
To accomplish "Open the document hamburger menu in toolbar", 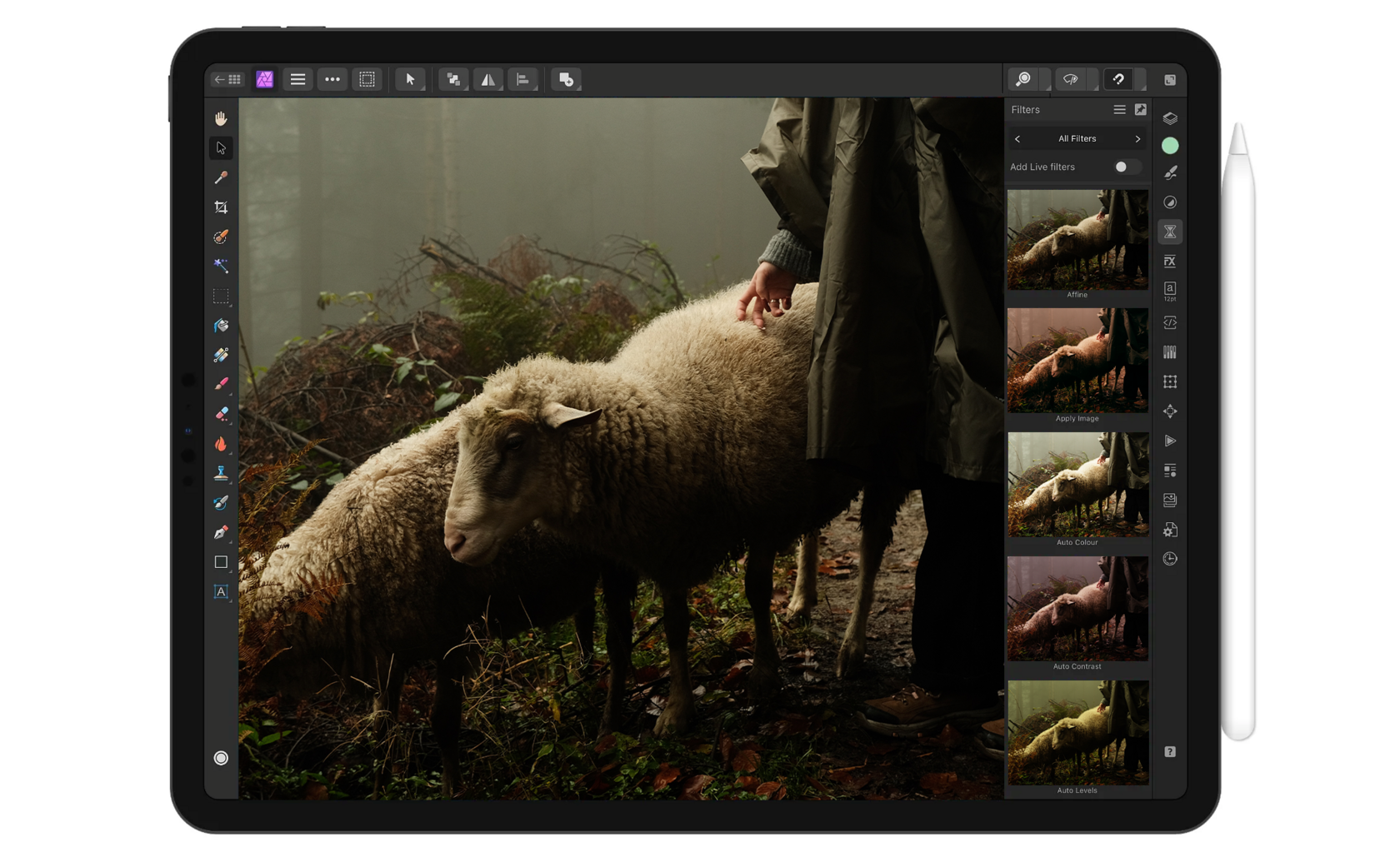I will pyautogui.click(x=297, y=80).
